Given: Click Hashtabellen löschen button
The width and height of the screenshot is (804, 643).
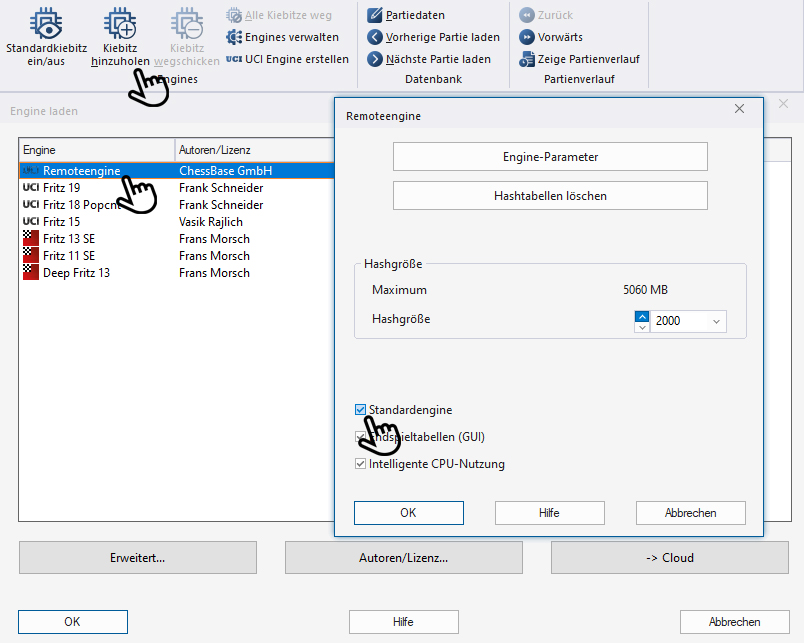Looking at the screenshot, I should (x=550, y=196).
